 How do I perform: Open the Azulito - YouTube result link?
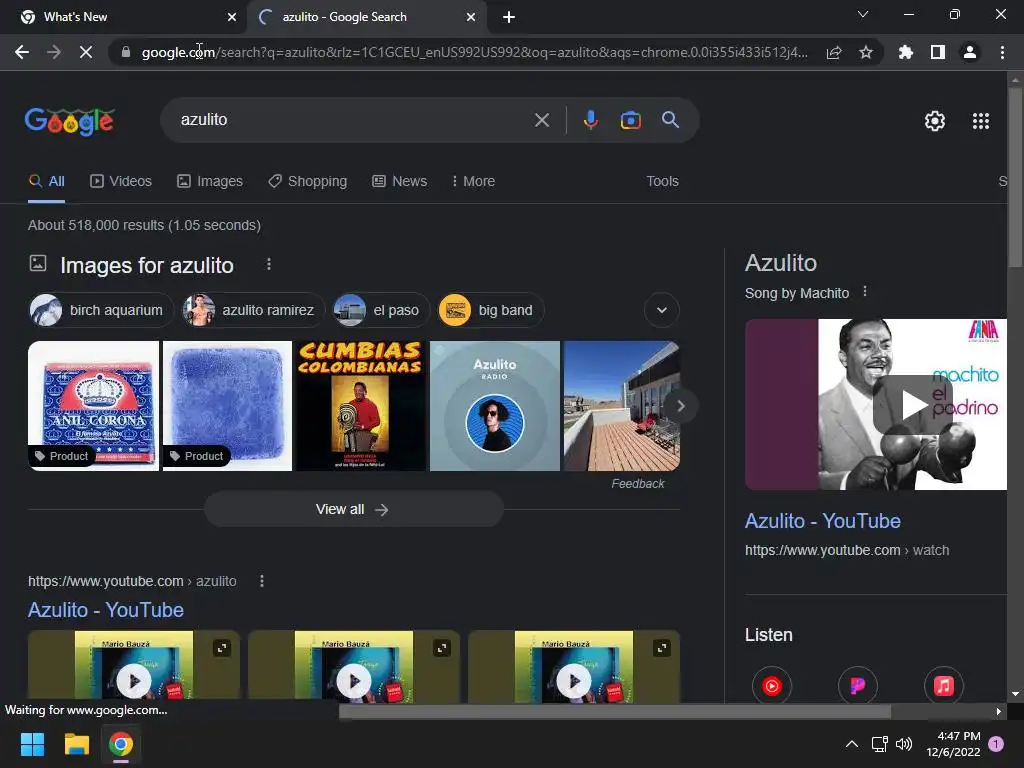(106, 610)
